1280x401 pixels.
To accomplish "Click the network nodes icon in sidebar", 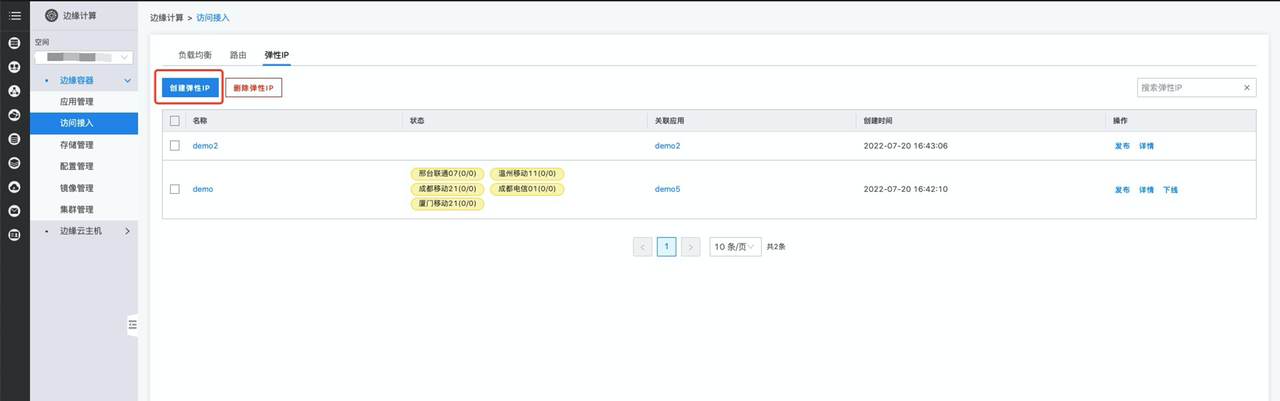I will 14,91.
